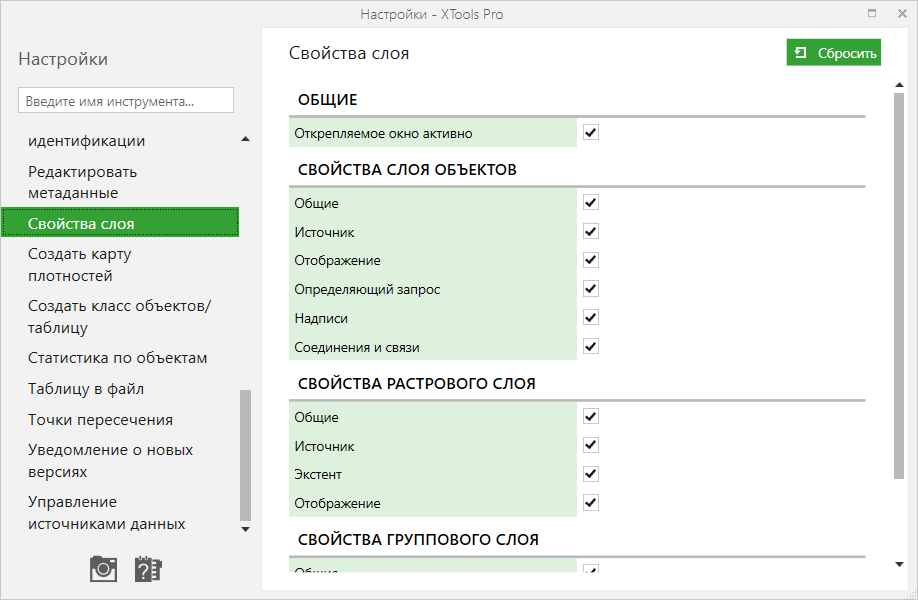Image resolution: width=918 pixels, height=600 pixels.
Task: Open Управление источниками данных item
Action: pyautogui.click(x=106, y=512)
